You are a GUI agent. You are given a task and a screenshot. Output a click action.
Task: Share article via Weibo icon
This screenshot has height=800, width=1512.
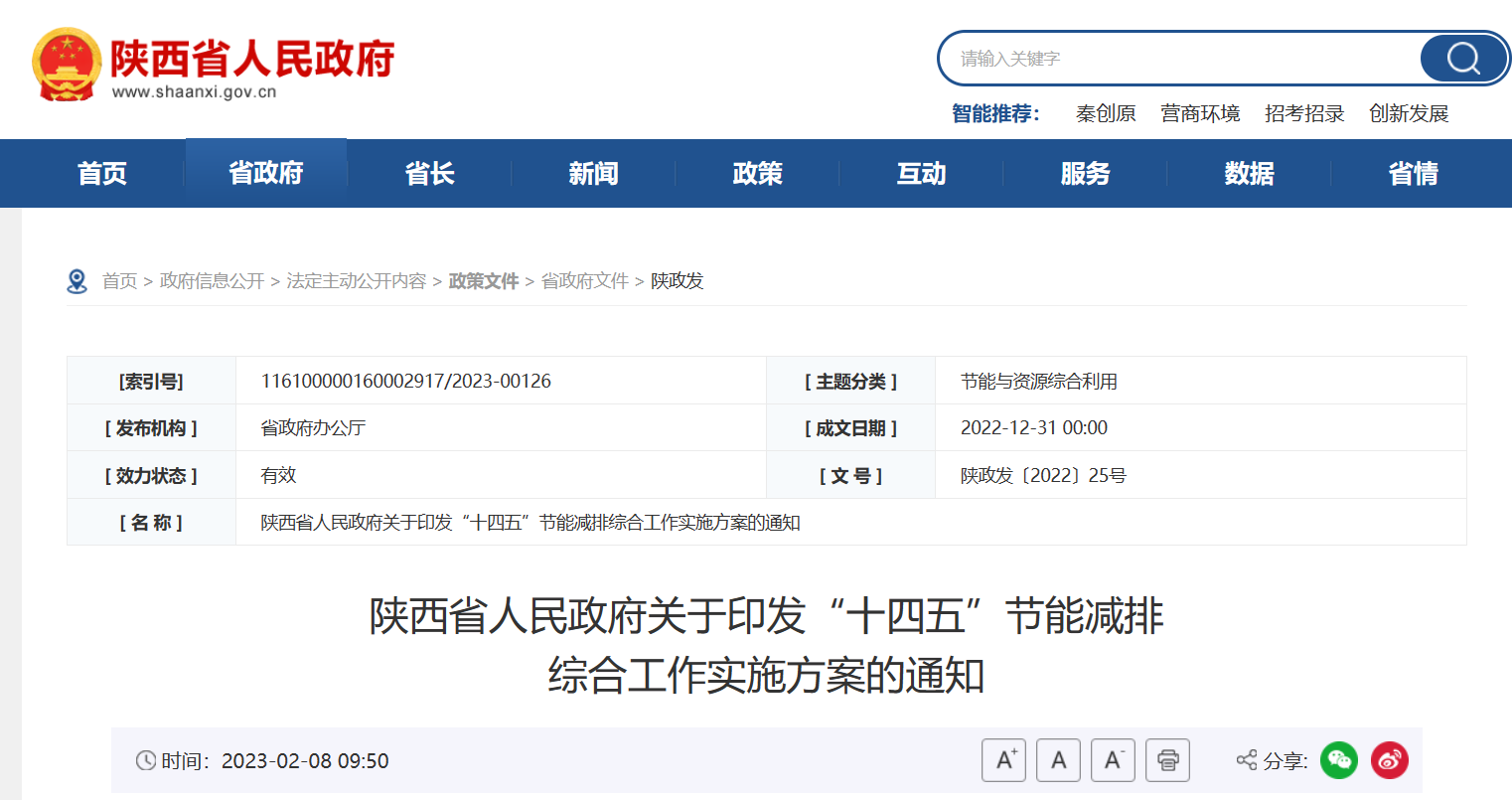(x=1390, y=760)
